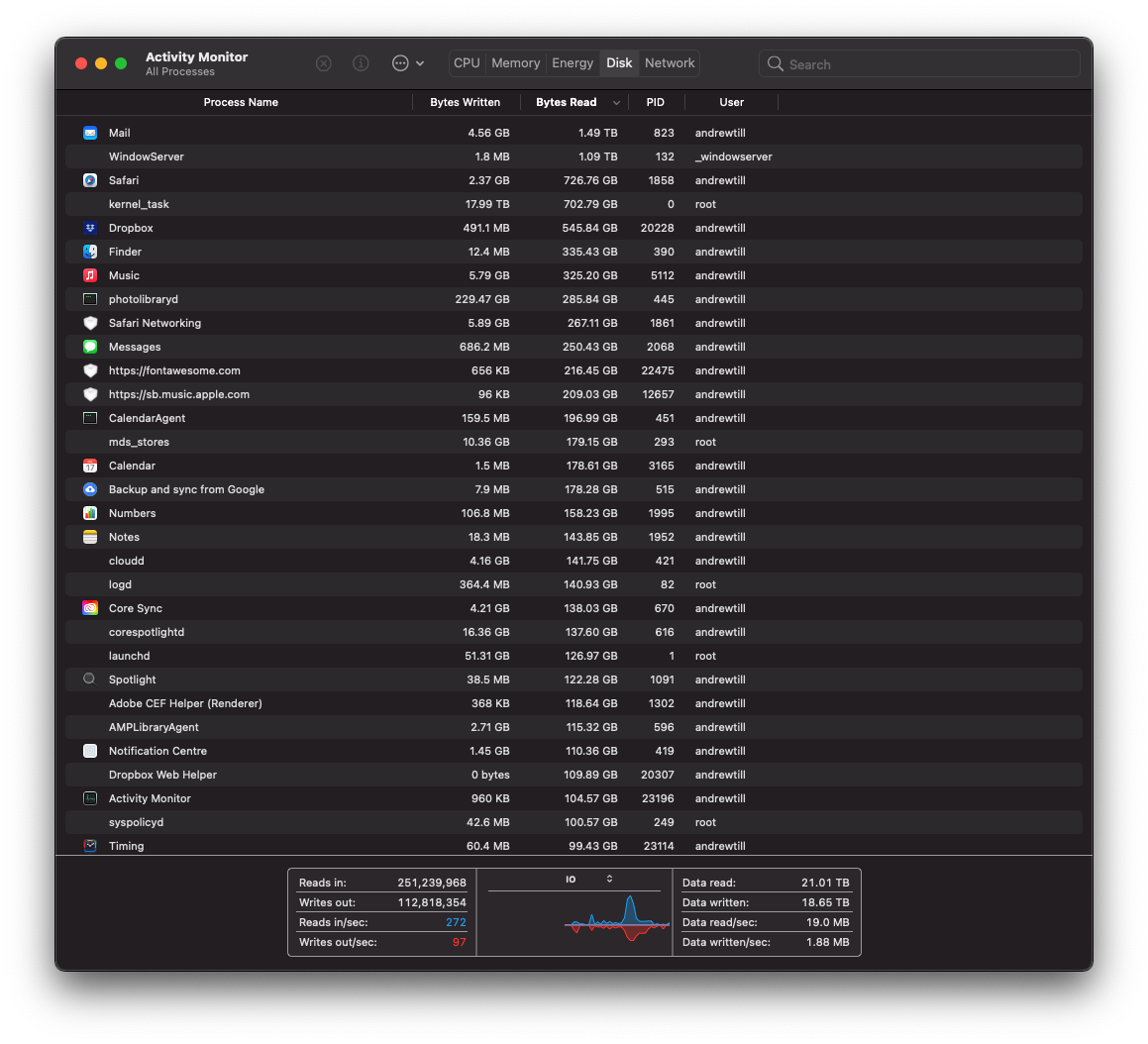
Task: Click the Numbers chart icon
Action: point(90,513)
